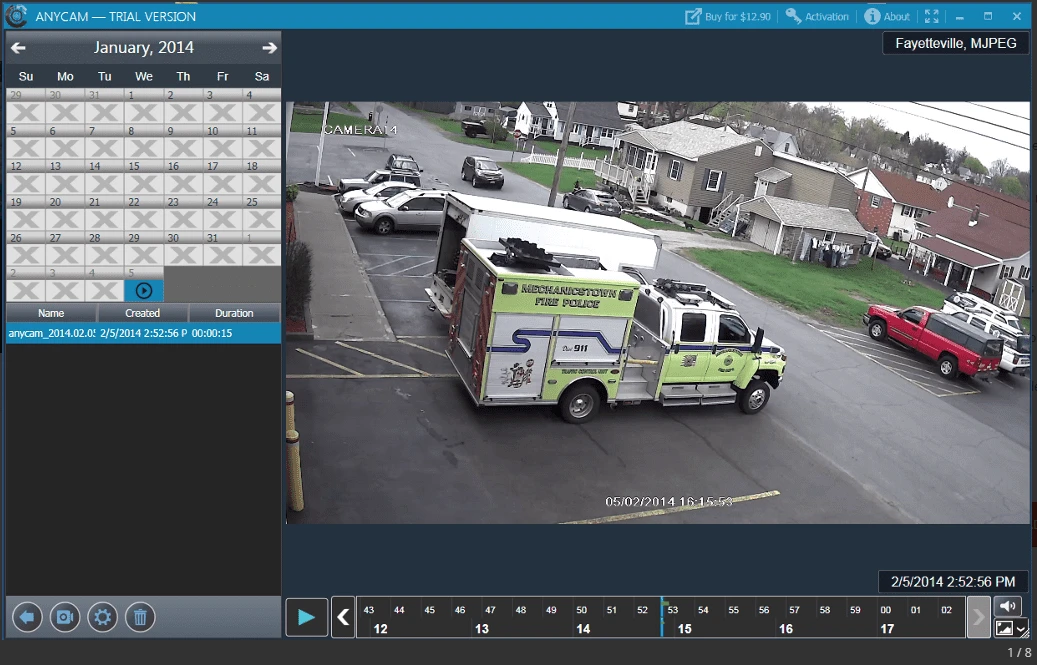Move timeline backward with left chevron

343,617
